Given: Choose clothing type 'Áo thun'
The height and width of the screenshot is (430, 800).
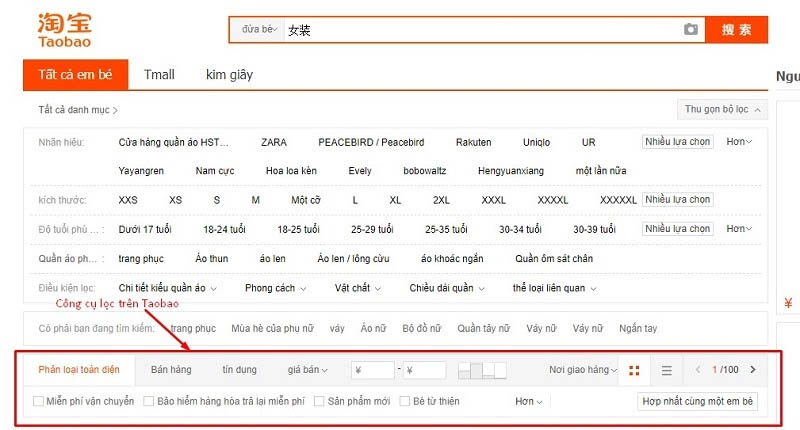Looking at the screenshot, I should [x=211, y=259].
